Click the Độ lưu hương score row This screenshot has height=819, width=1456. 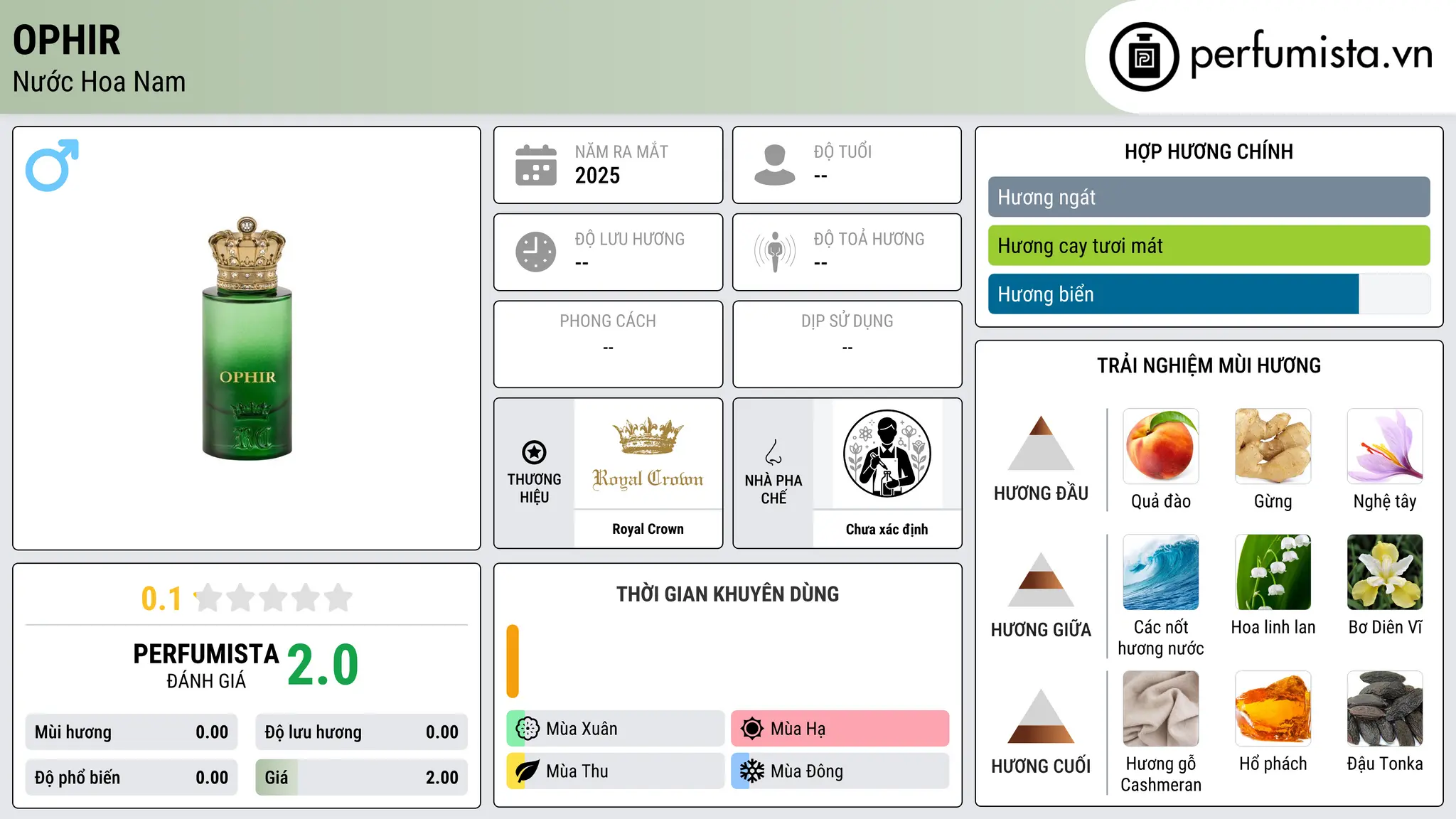click(x=361, y=732)
